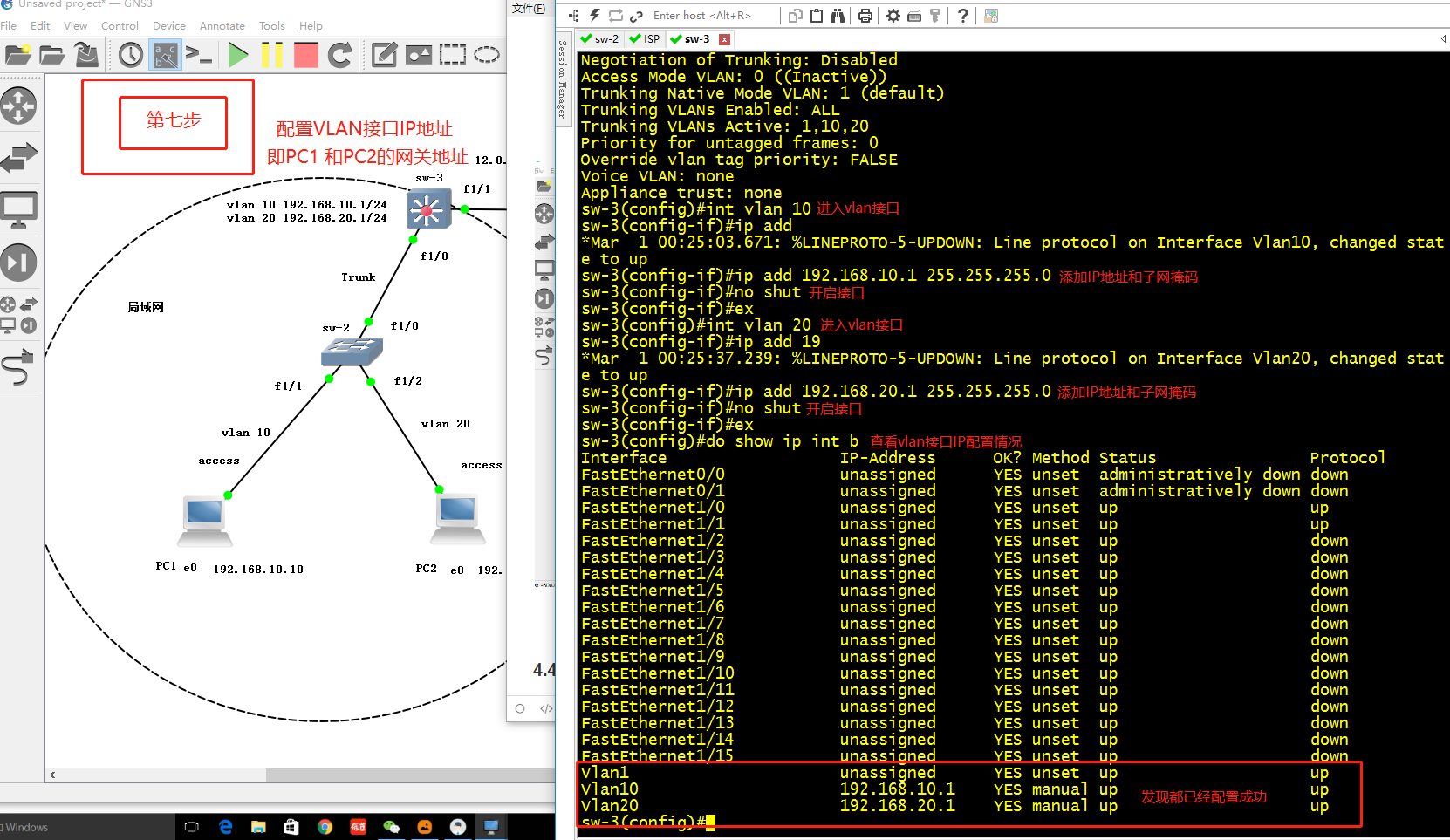Reload all devices with circular arrow icon

pos(340,55)
